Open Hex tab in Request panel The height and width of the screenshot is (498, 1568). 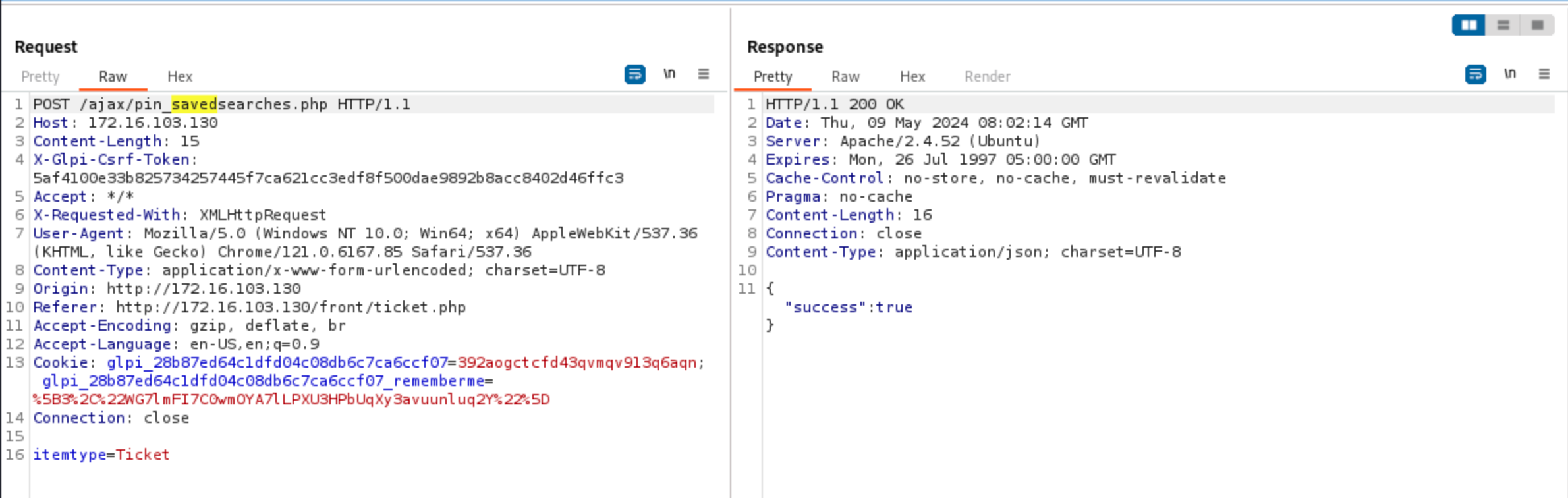pyautogui.click(x=180, y=76)
